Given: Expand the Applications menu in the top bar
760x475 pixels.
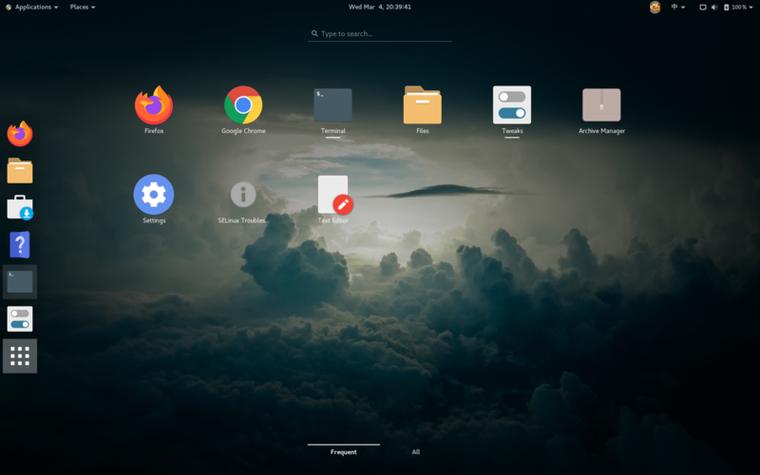Looking at the screenshot, I should coord(32,7).
